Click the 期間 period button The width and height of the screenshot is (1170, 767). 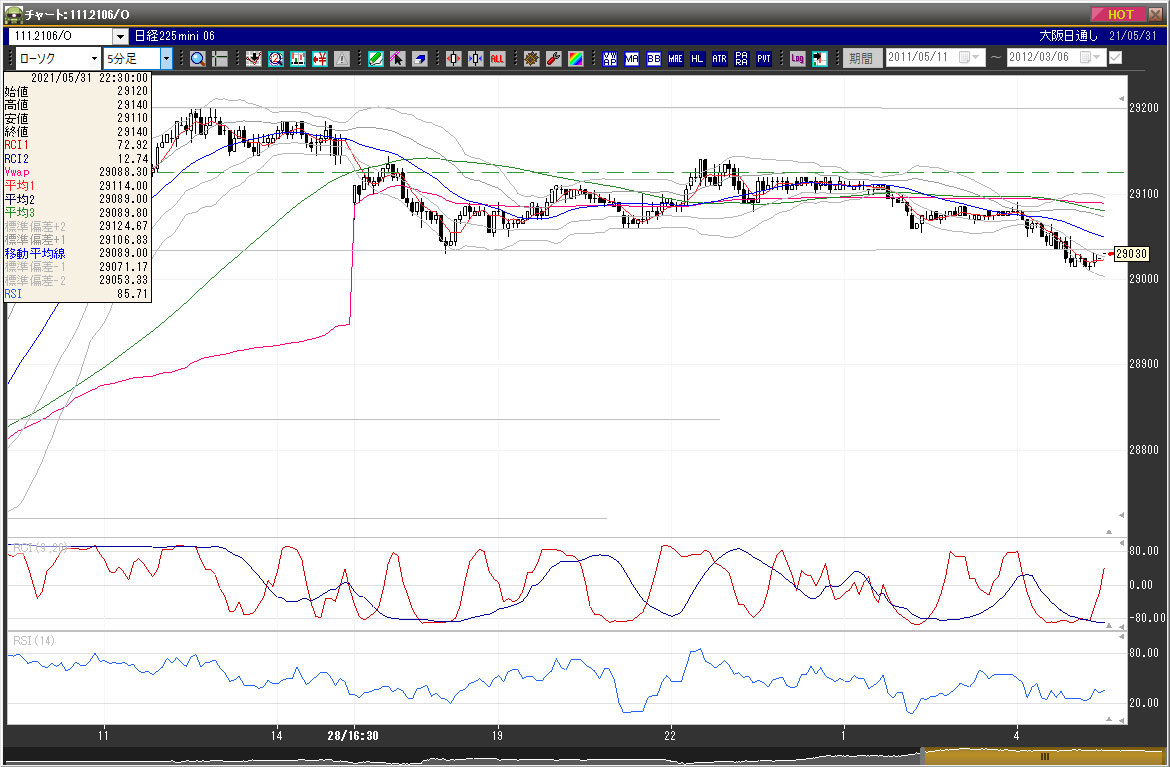pos(861,58)
